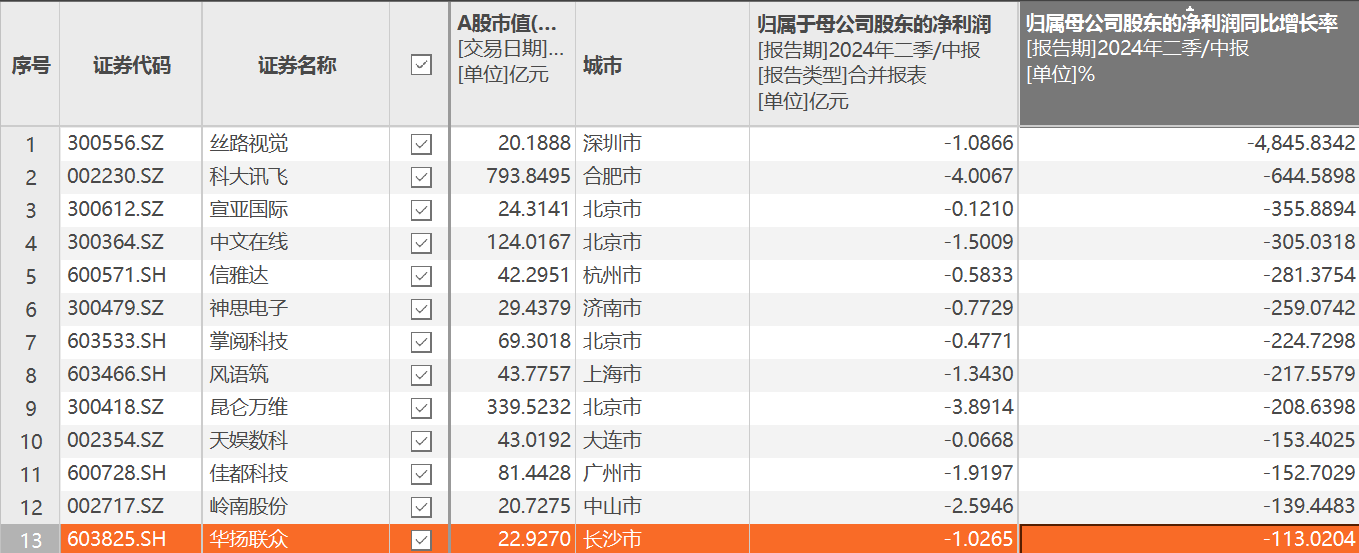Click the A股市值 column header
1359x553 pixels.
[x=512, y=65]
